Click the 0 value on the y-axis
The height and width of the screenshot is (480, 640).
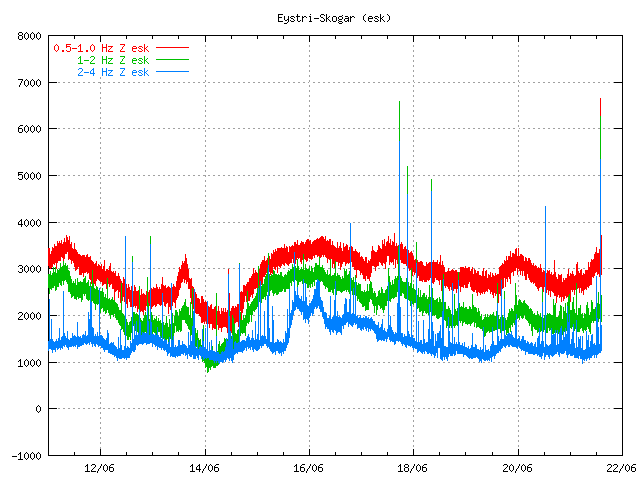(37, 409)
